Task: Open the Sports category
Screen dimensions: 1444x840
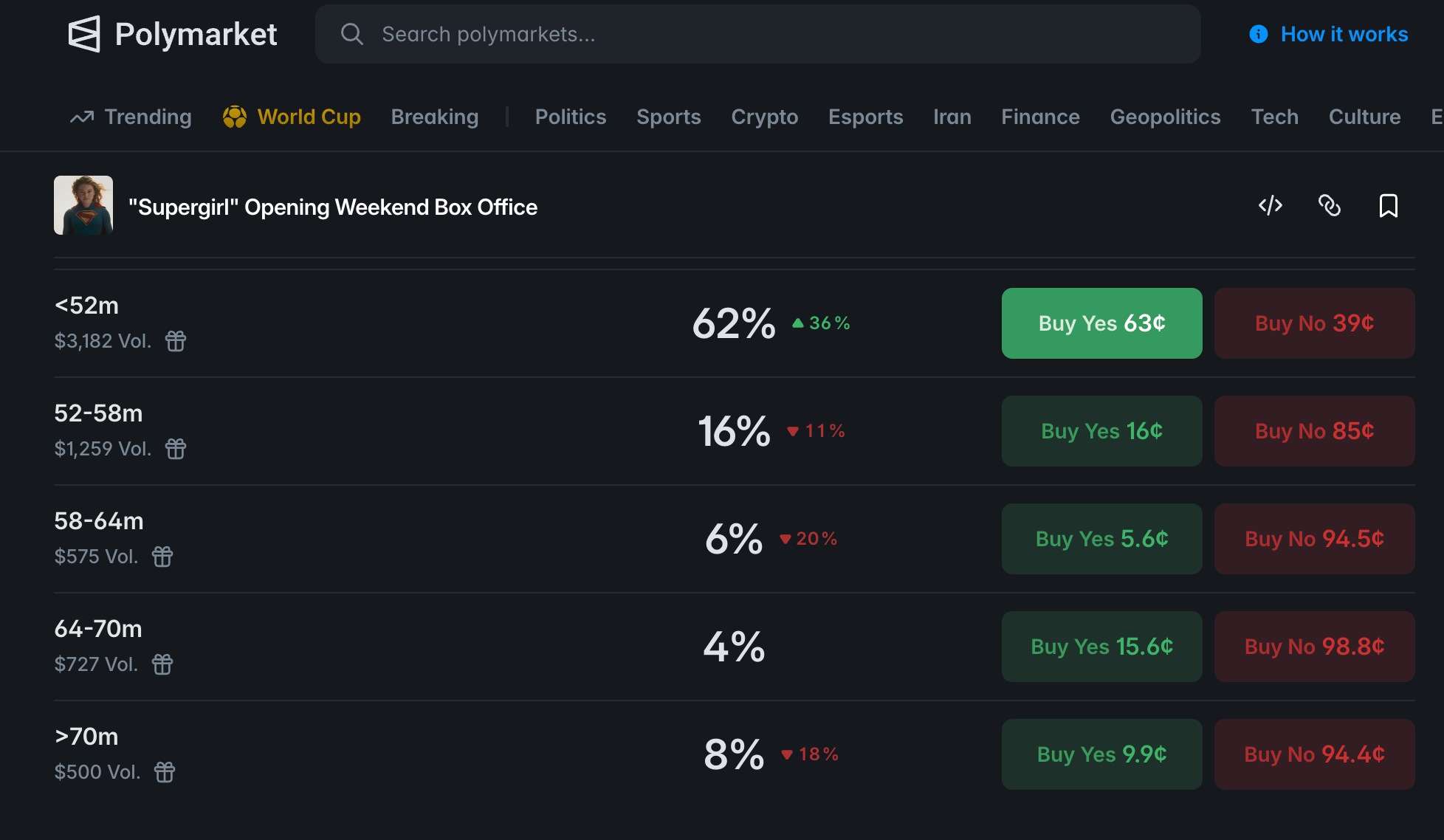Action: (x=669, y=117)
